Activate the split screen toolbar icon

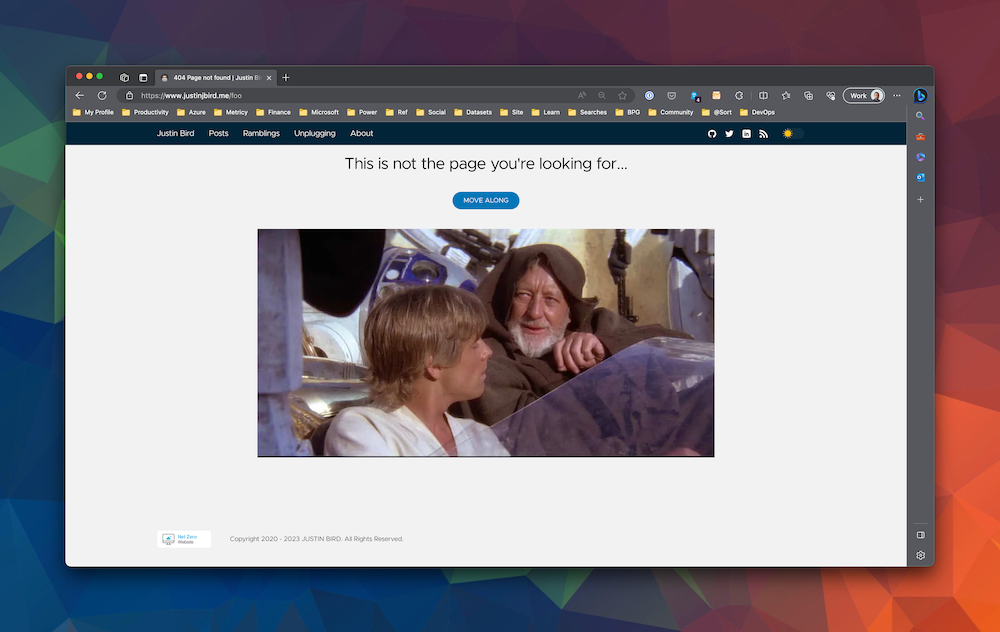click(x=762, y=96)
